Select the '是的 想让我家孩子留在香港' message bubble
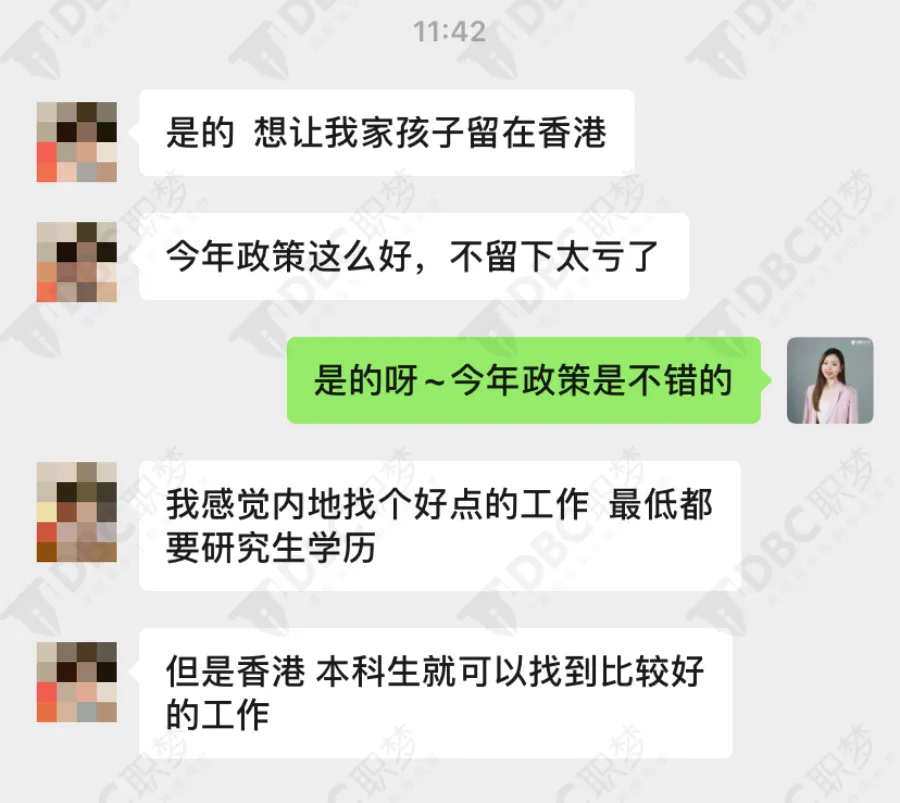Image resolution: width=900 pixels, height=803 pixels. [387, 133]
